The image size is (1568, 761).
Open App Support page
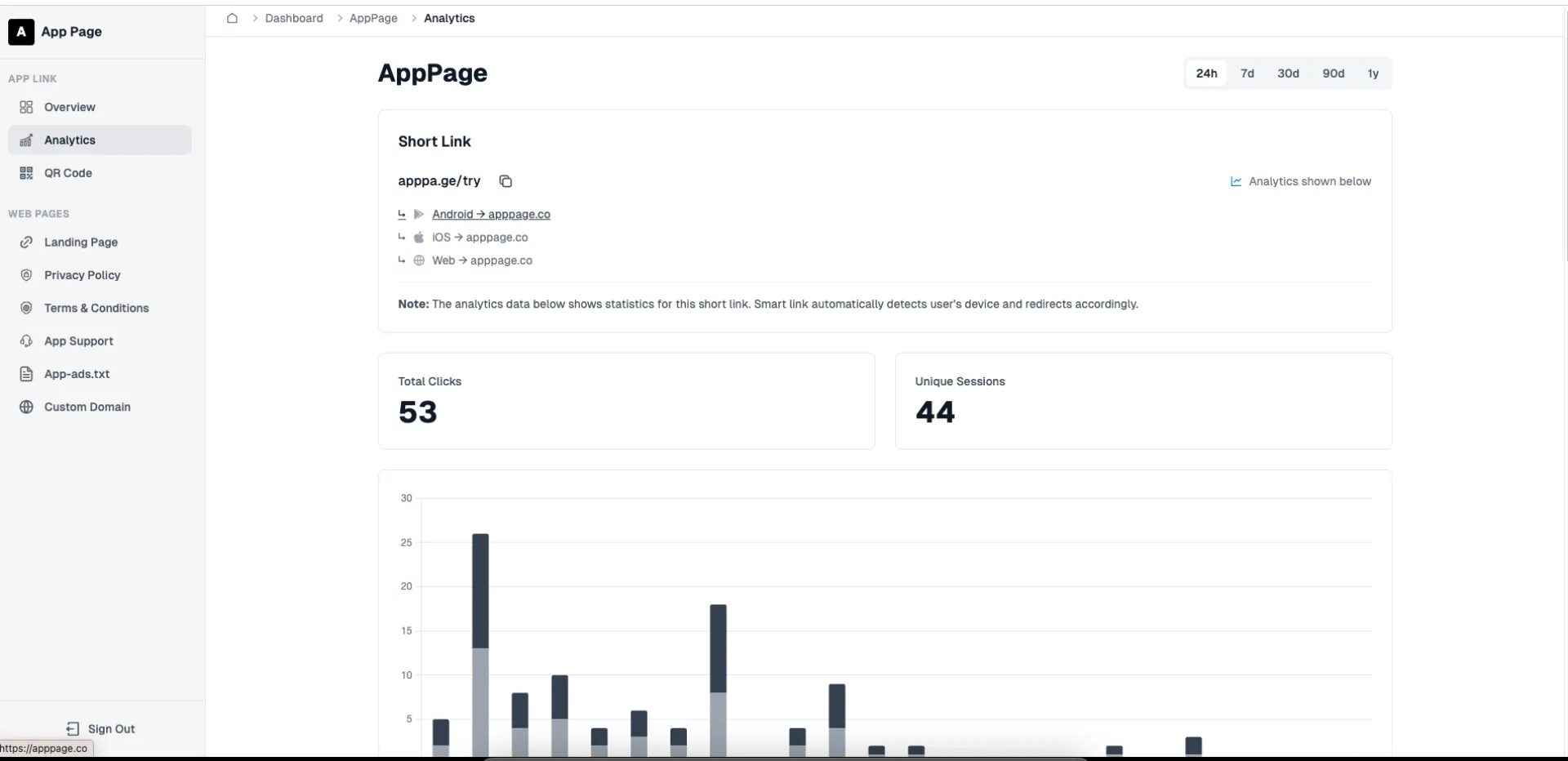(100, 341)
